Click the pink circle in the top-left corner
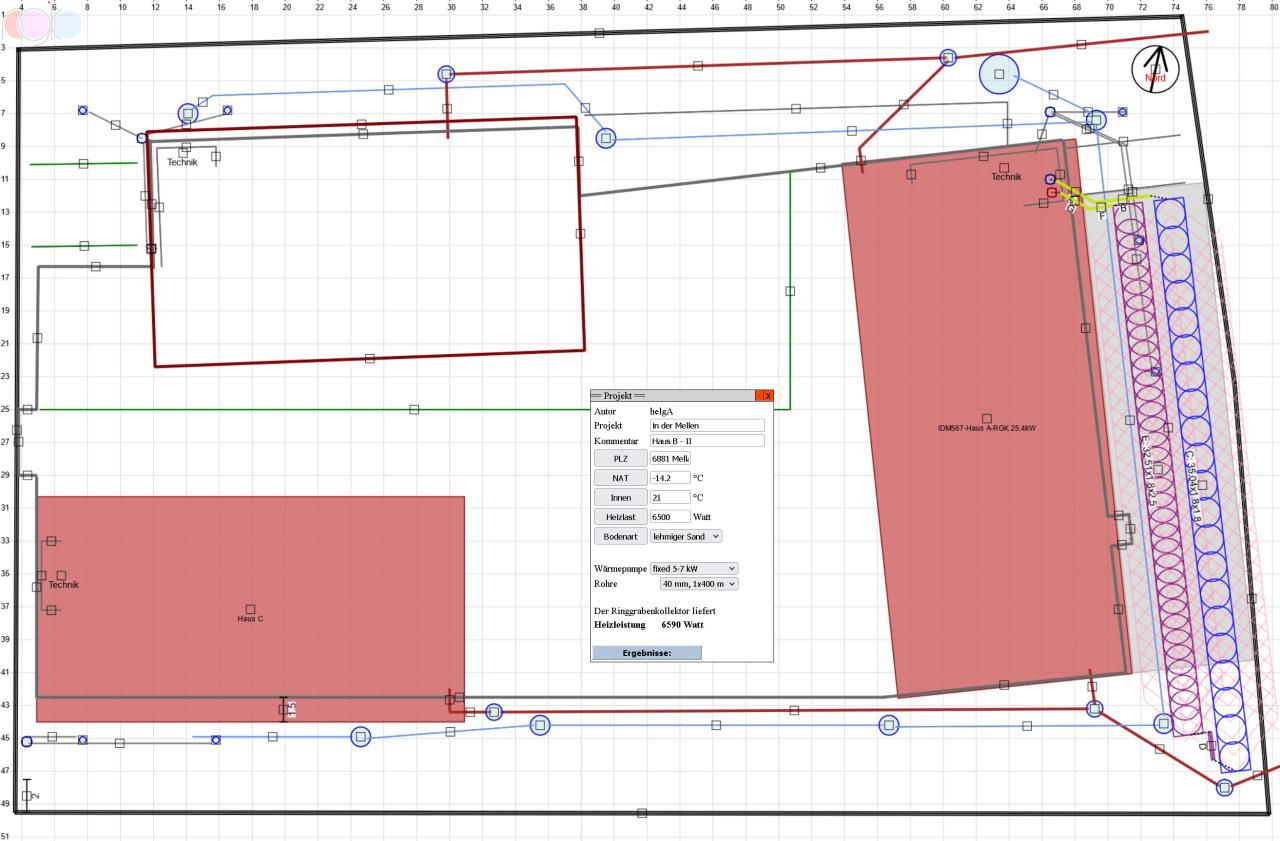The image size is (1280, 841). coord(34,23)
